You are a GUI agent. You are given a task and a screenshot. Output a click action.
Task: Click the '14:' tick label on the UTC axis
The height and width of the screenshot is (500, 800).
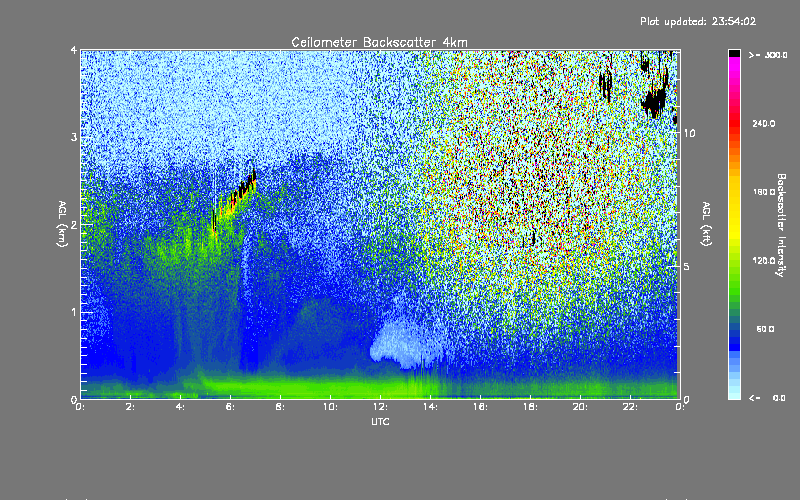(430, 407)
